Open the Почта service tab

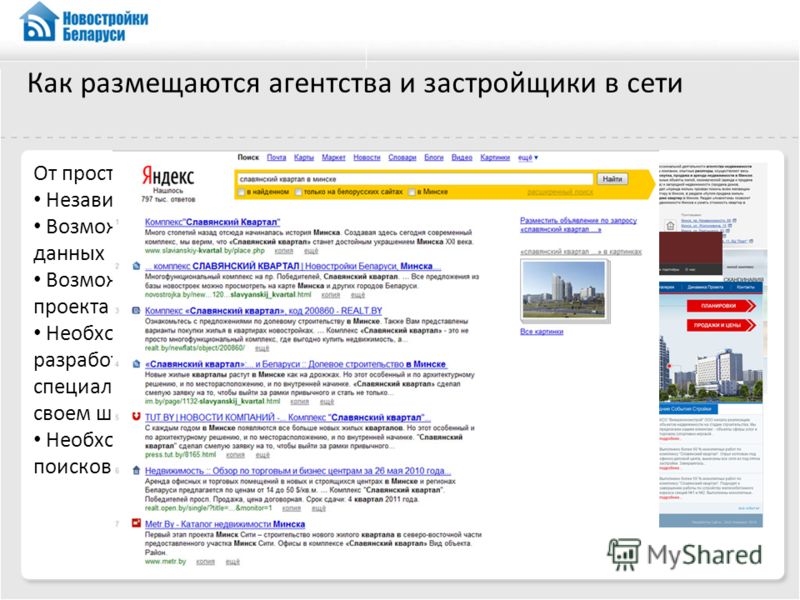click(x=277, y=158)
